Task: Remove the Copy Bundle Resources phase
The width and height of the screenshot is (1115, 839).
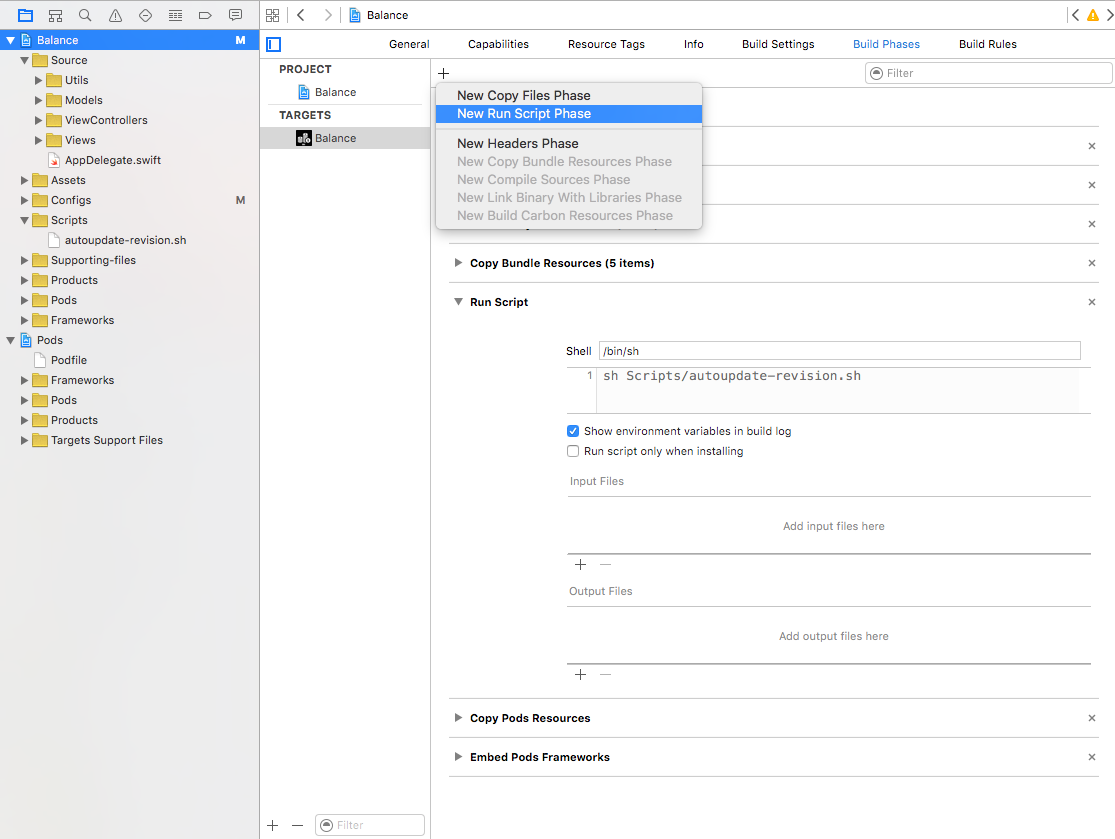Action: point(1092,263)
